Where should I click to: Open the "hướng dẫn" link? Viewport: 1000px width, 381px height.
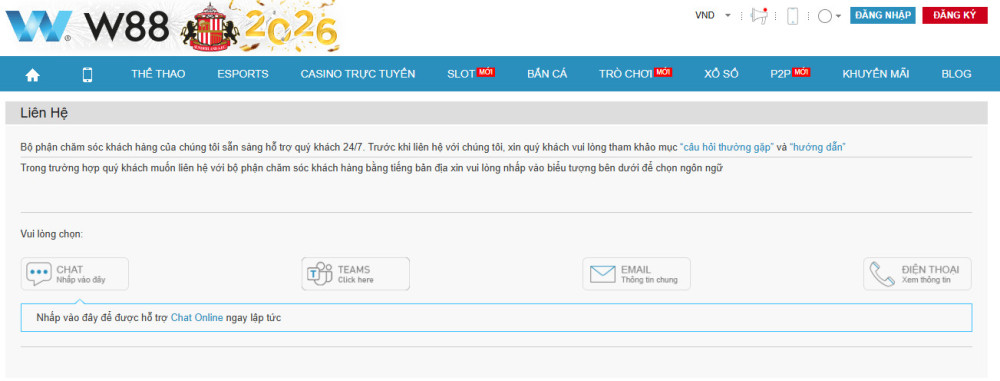click(x=818, y=147)
